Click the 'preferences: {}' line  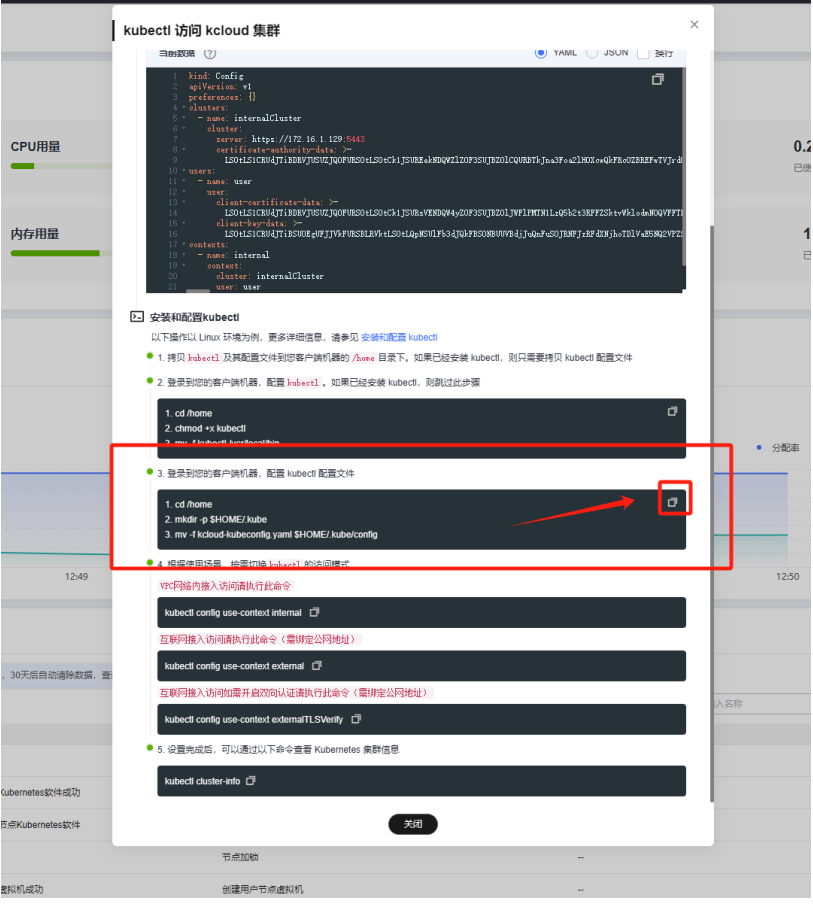tap(223, 97)
